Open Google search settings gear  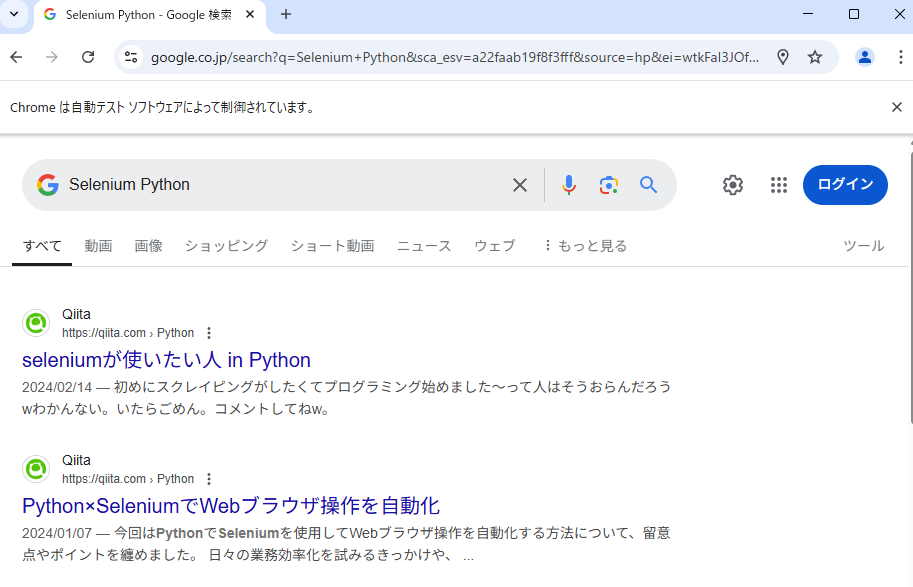pyautogui.click(x=733, y=185)
